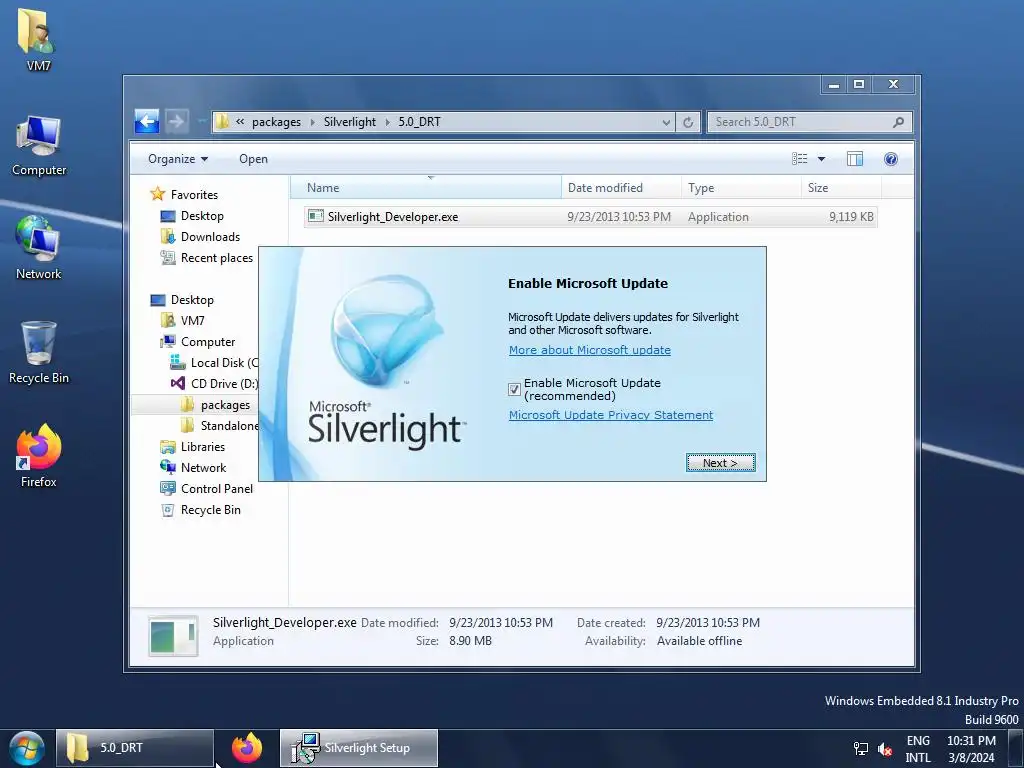
Task: Switch to 5.0_DRT taskbar button
Action: point(135,748)
